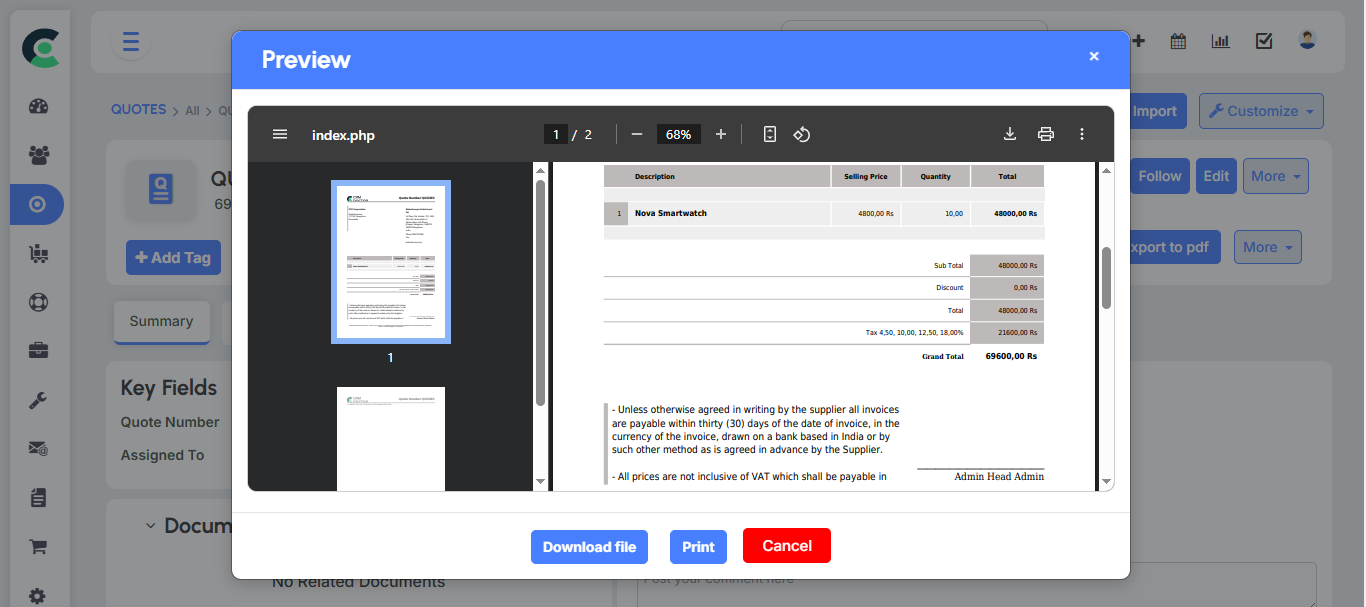The width and height of the screenshot is (1366, 607).
Task: Toggle the thumbnail panel with the hamburger icon
Action: pos(279,133)
